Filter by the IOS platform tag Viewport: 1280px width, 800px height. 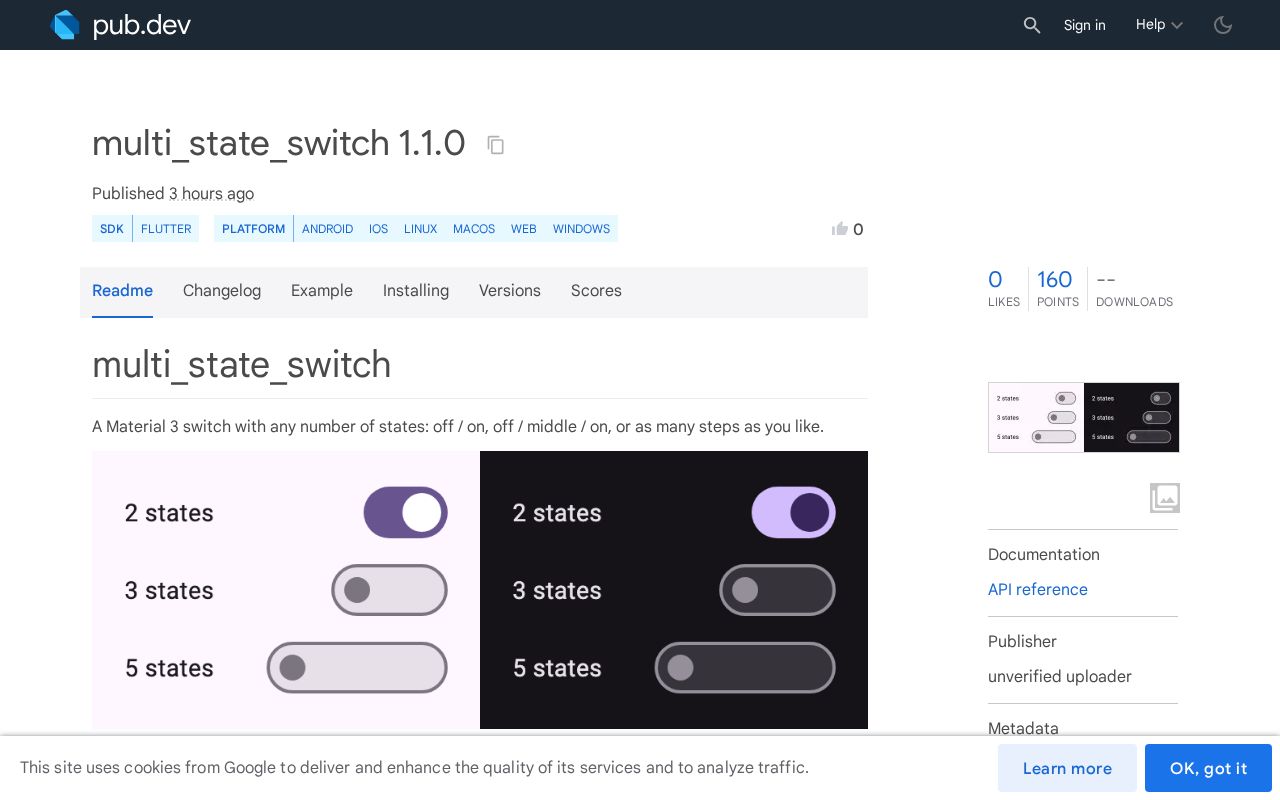[x=378, y=229]
